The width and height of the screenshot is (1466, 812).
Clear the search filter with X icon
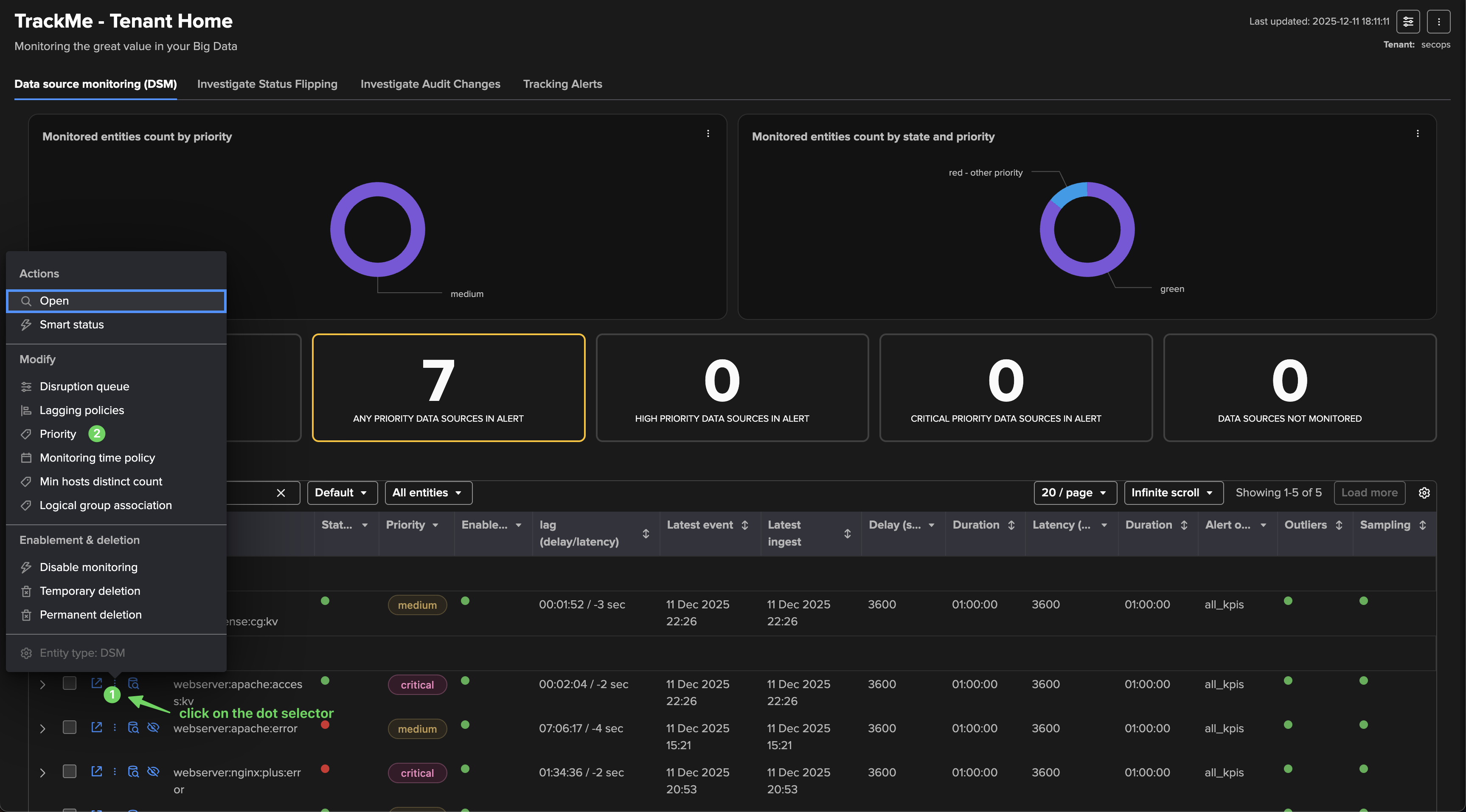(281, 493)
